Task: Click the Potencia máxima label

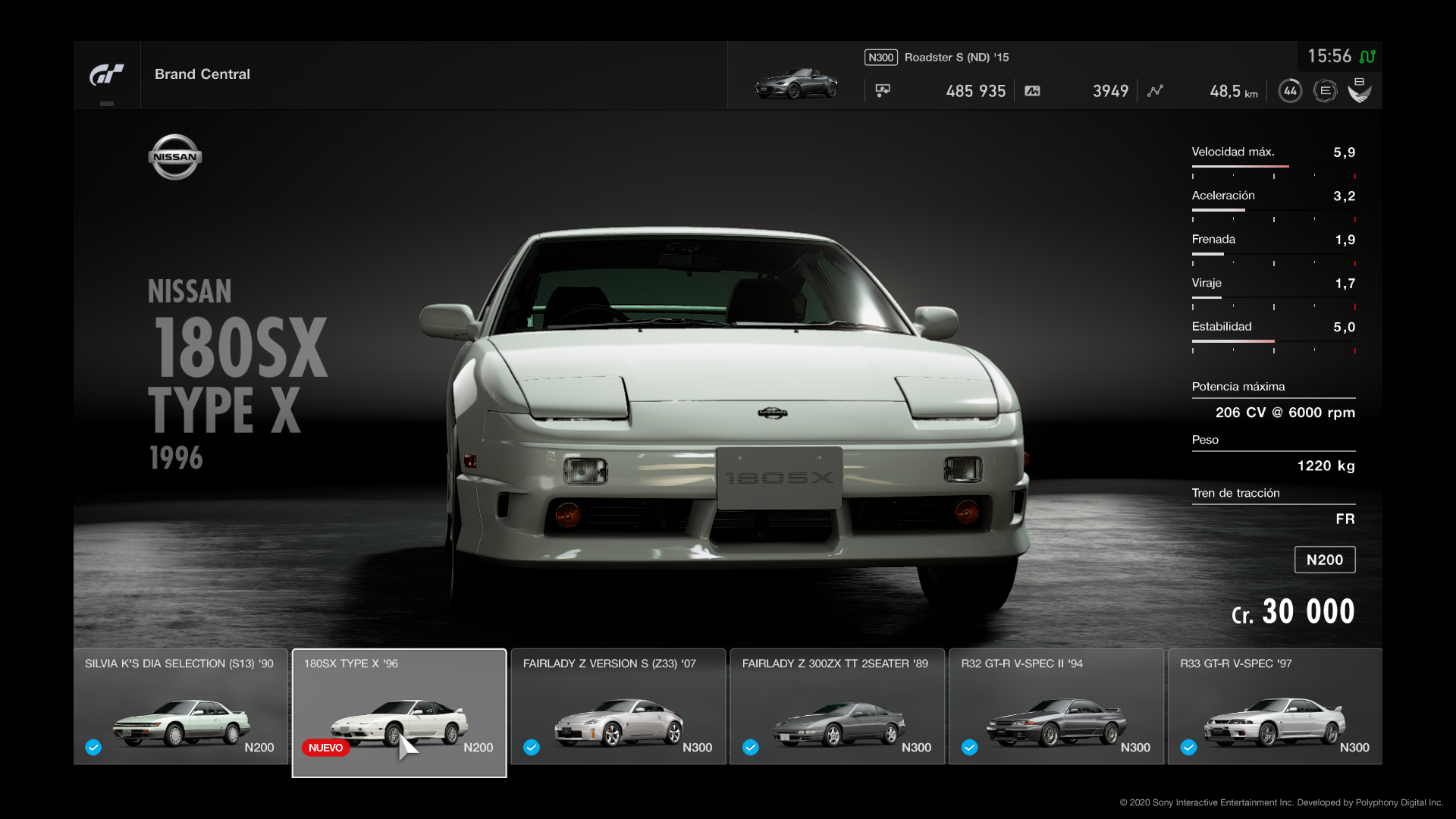Action: [x=1238, y=387]
